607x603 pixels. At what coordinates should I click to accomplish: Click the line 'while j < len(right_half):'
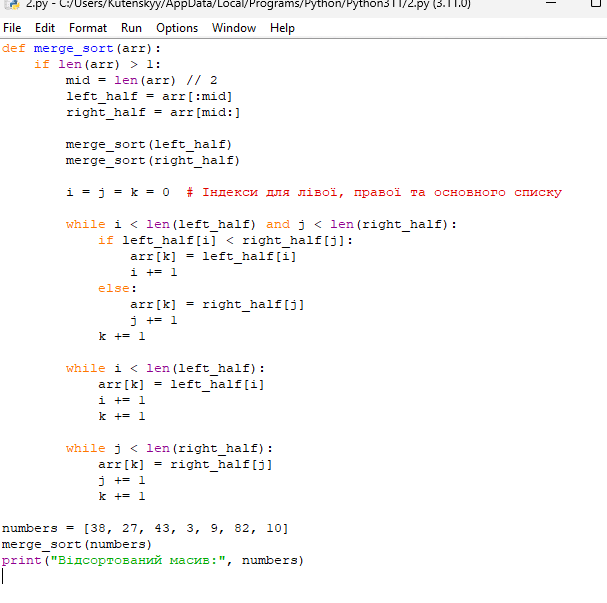tap(169, 449)
